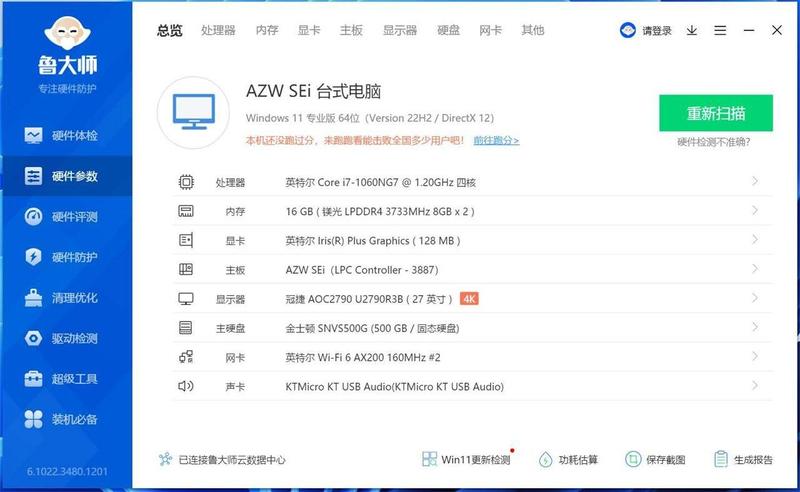The image size is (800, 492).
Task: Expand the 内存 row chevron
Action: [x=755, y=210]
